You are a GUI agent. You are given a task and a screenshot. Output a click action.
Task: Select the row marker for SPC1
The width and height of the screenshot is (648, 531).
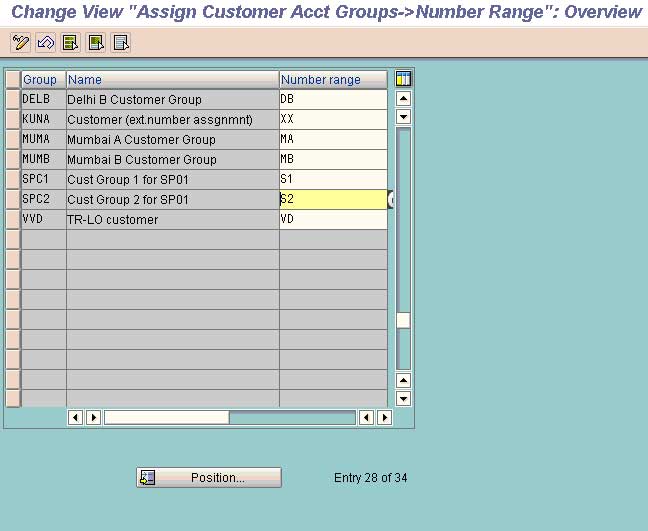click(x=13, y=179)
